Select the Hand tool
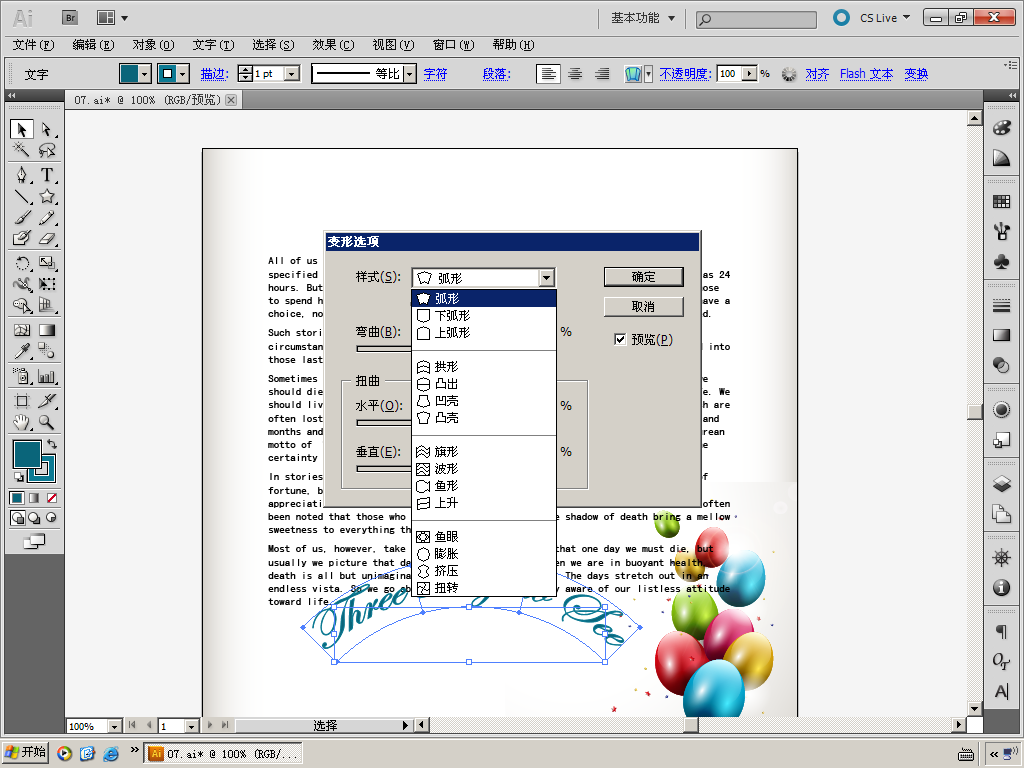The width and height of the screenshot is (1024, 768). [22, 422]
